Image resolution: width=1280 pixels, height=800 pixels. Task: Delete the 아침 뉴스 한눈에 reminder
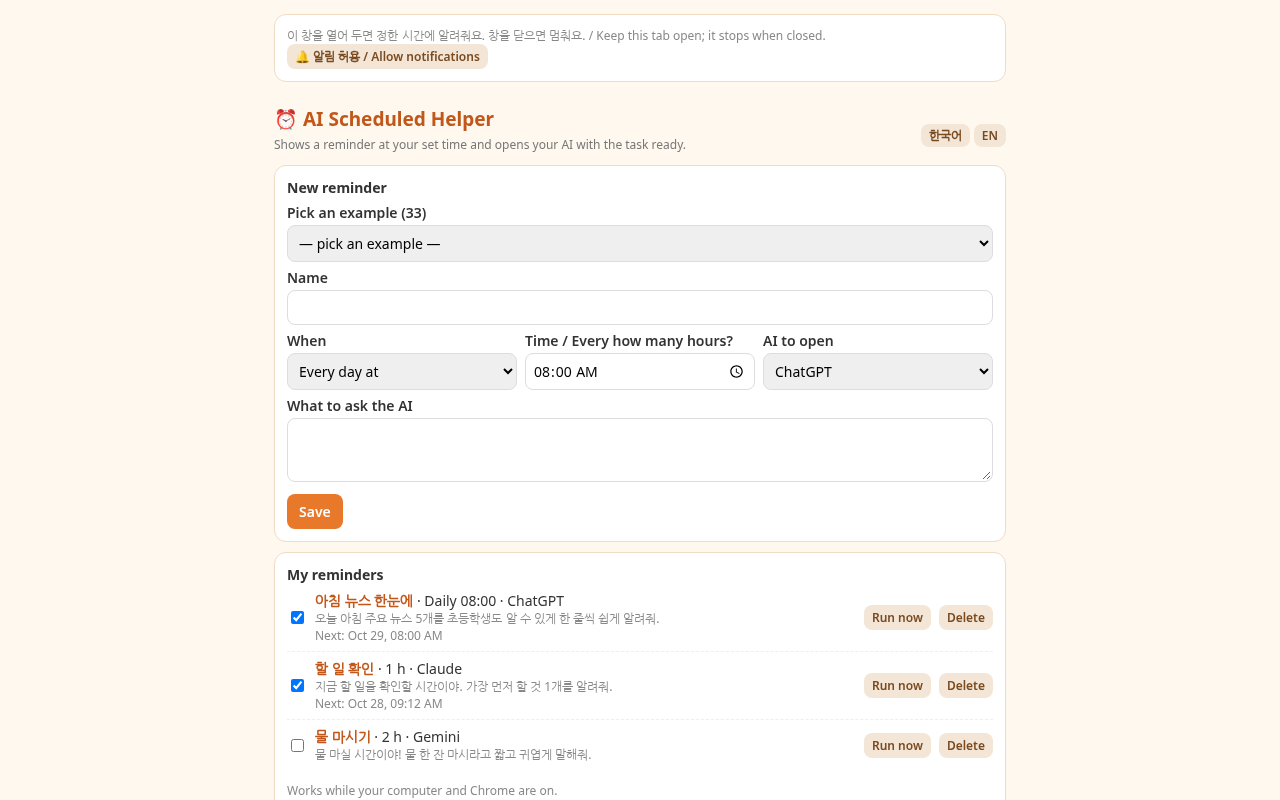point(966,617)
